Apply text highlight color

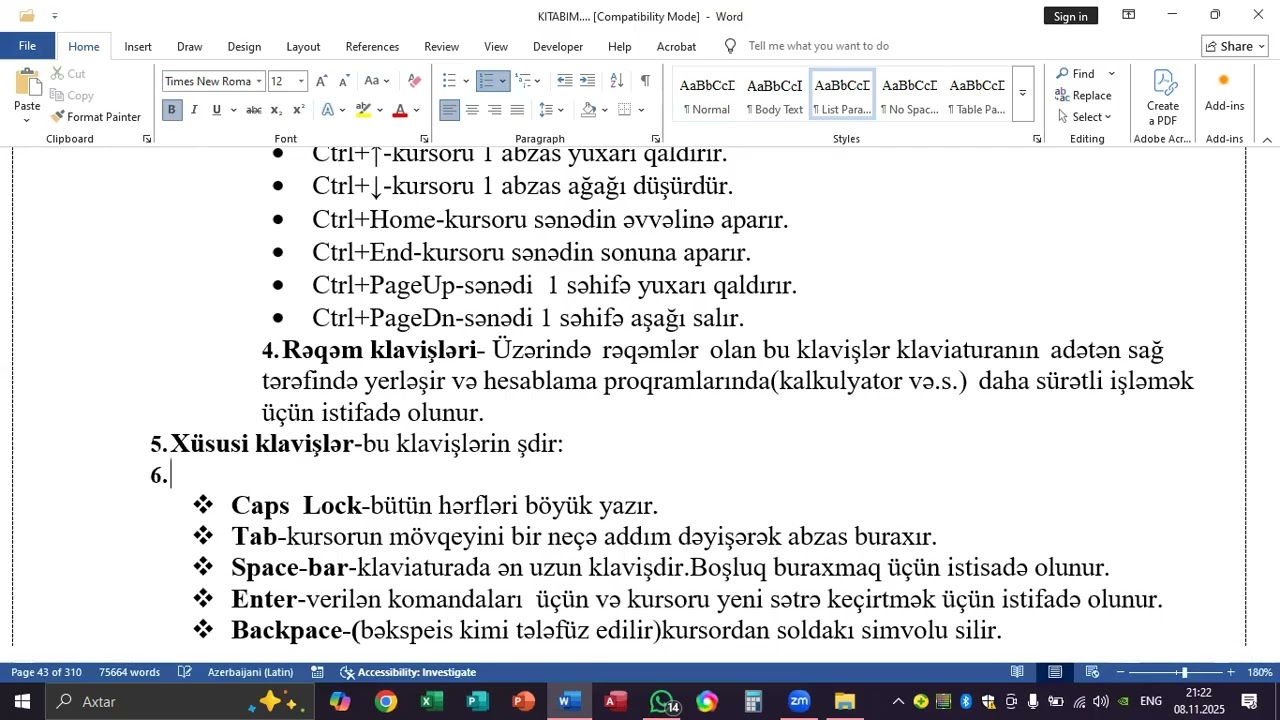[x=363, y=110]
